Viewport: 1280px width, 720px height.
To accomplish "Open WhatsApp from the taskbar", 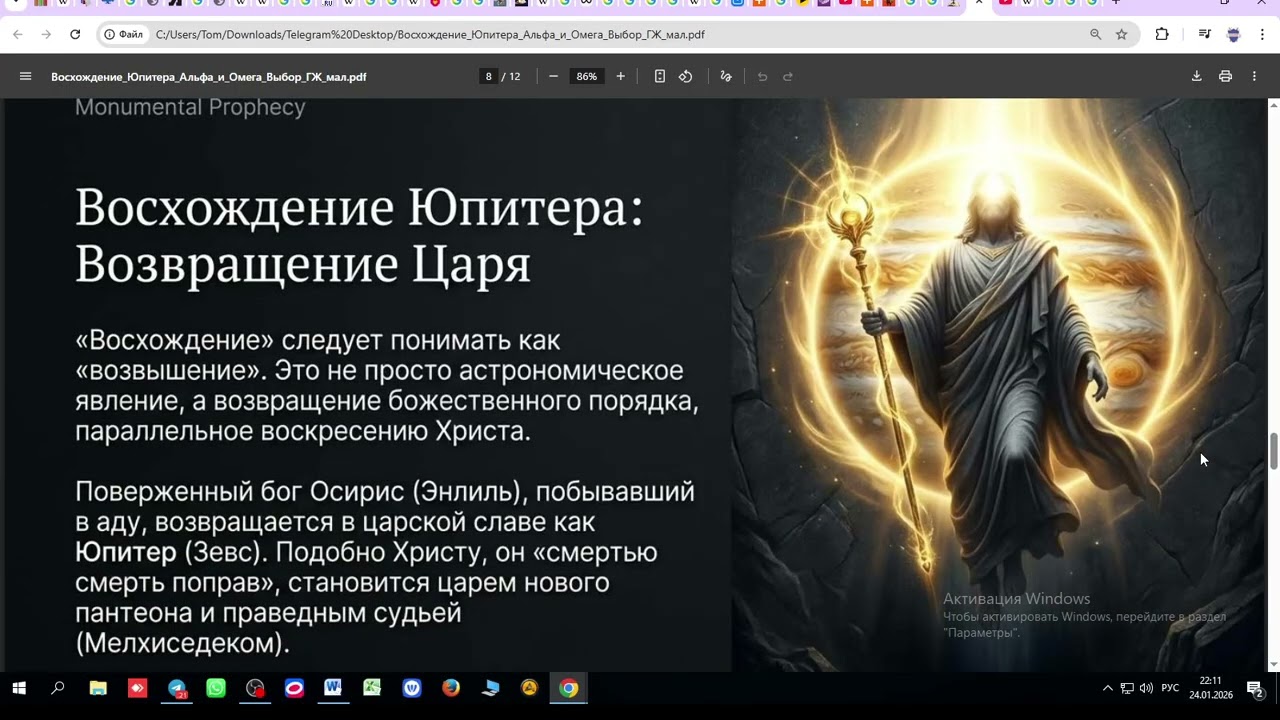I will [x=216, y=688].
